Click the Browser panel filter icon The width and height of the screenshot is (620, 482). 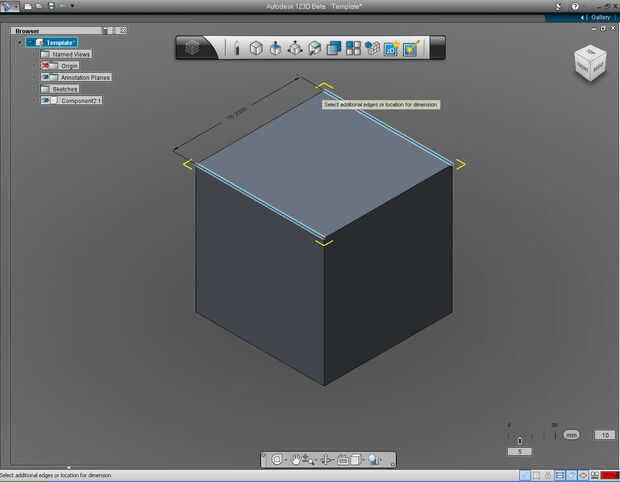point(105,30)
